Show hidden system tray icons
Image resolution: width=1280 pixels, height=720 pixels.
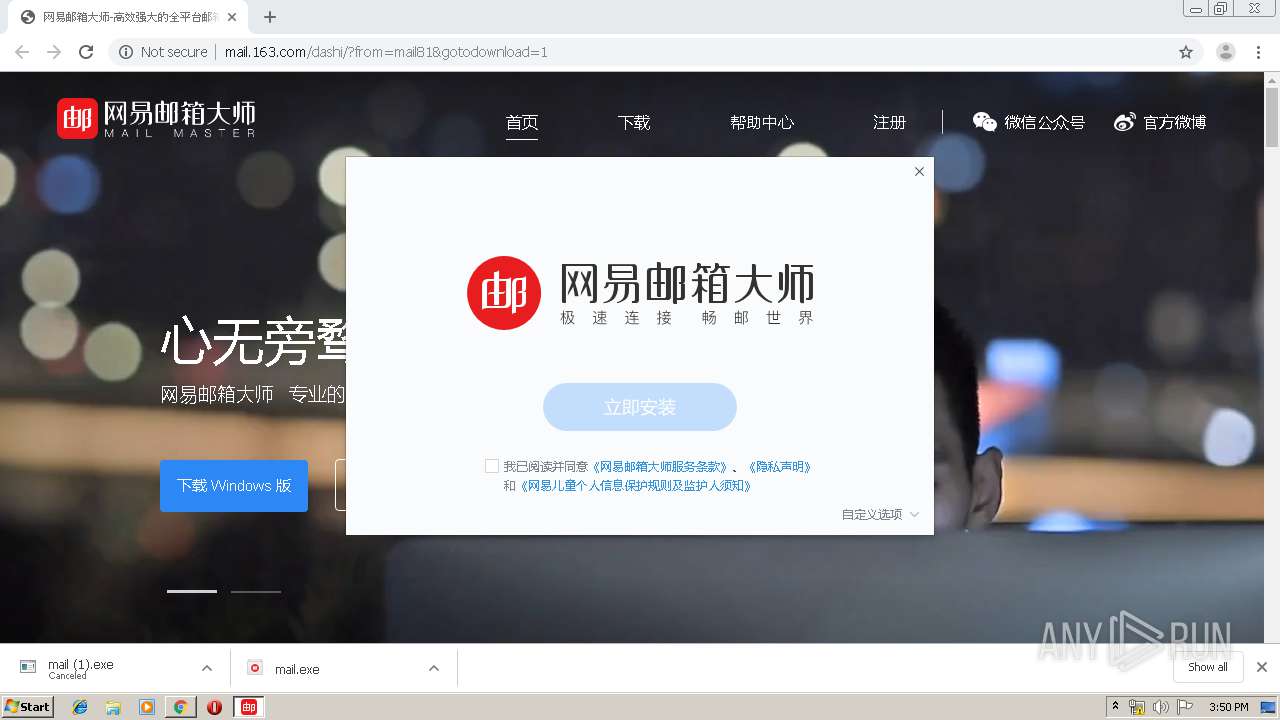coord(1115,707)
